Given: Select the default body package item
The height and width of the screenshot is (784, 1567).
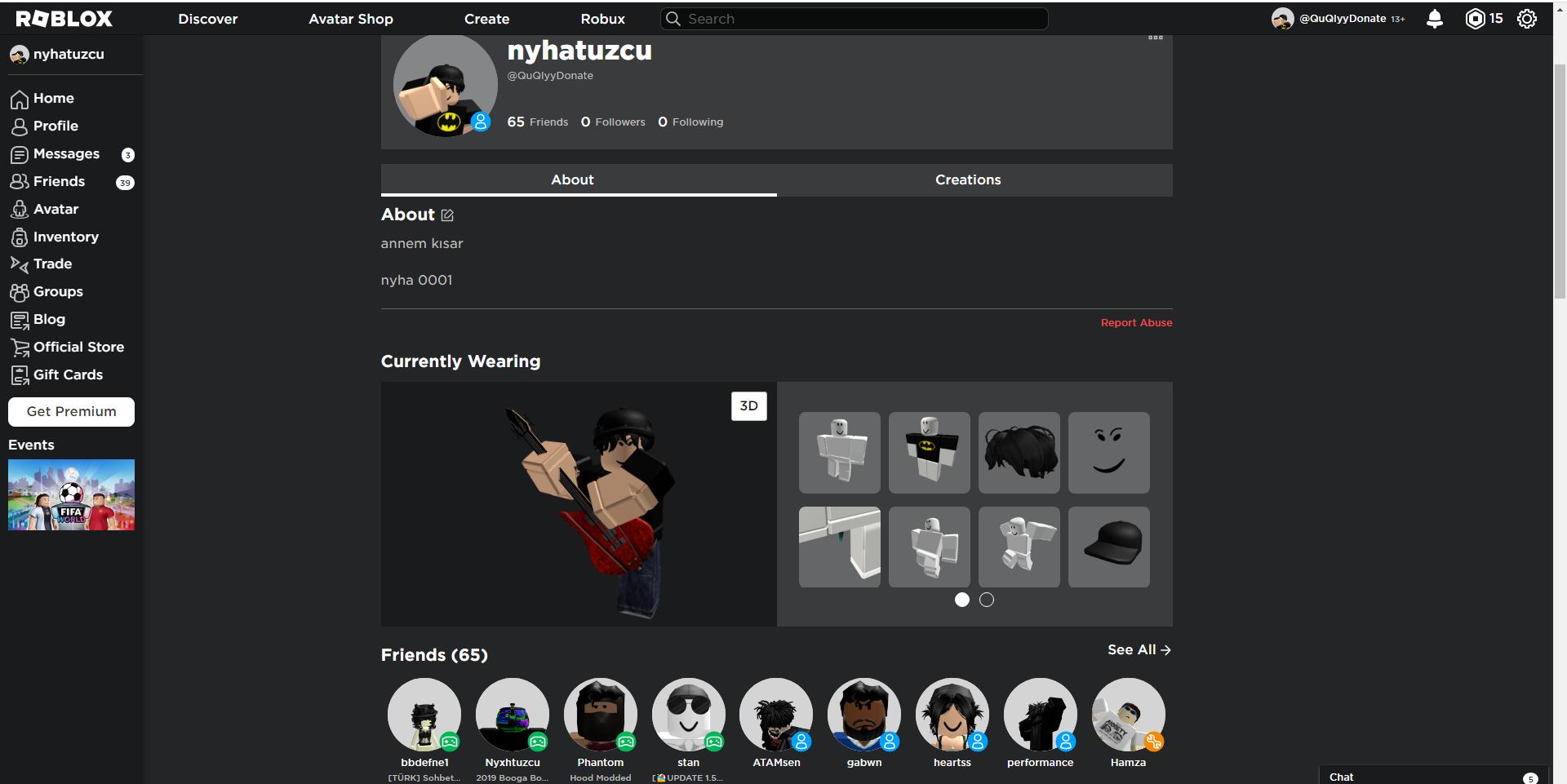Looking at the screenshot, I should (x=839, y=452).
